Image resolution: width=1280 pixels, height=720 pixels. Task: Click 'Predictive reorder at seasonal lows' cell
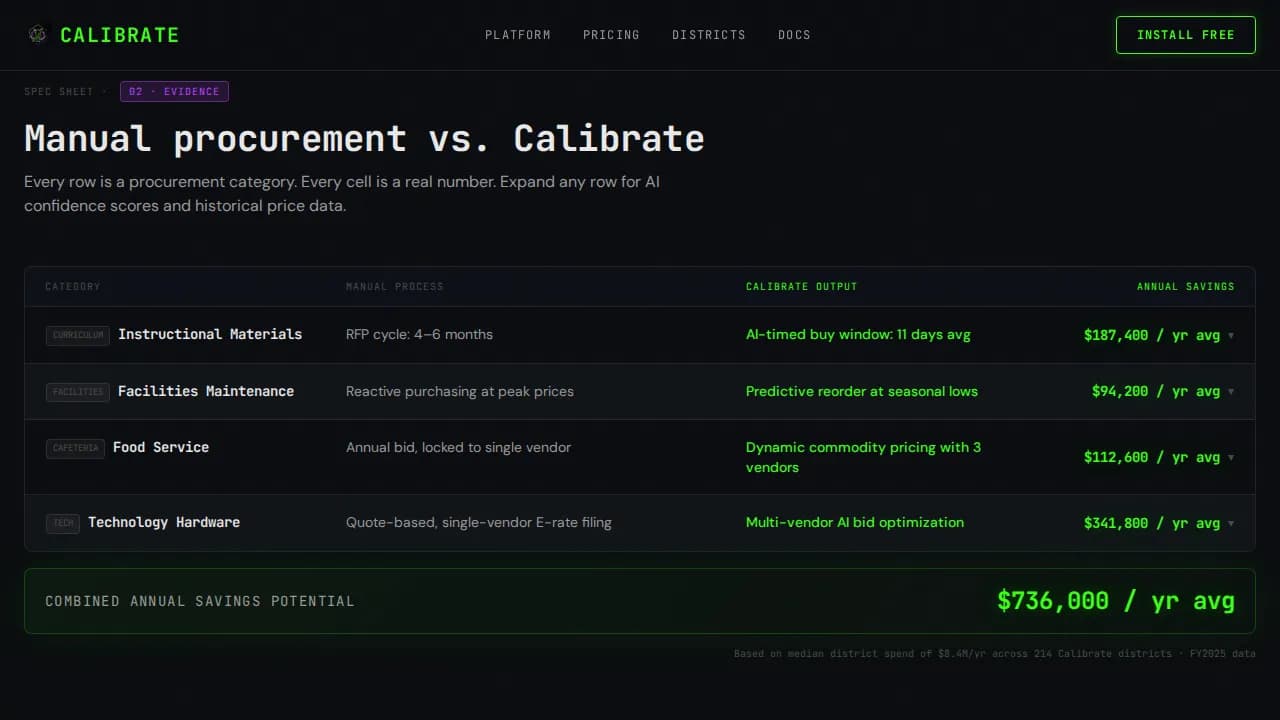click(862, 391)
